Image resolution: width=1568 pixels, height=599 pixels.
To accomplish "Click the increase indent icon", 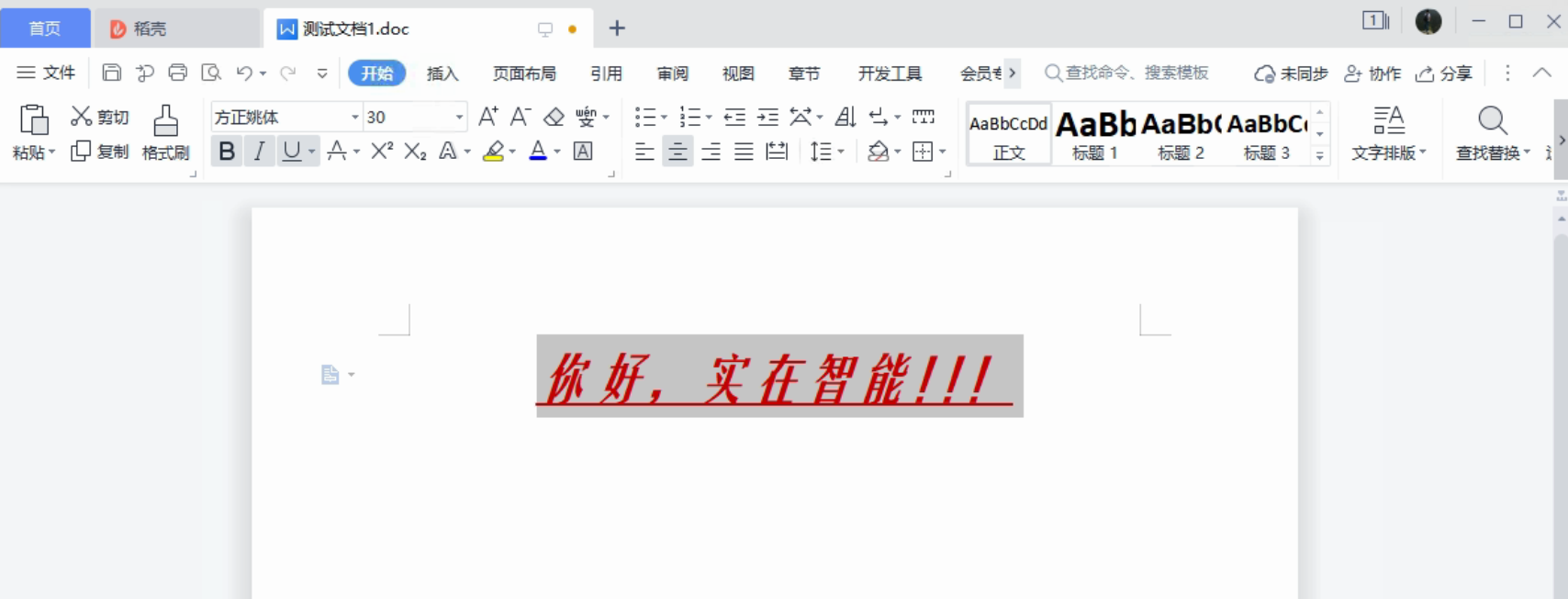I will pyautogui.click(x=767, y=117).
